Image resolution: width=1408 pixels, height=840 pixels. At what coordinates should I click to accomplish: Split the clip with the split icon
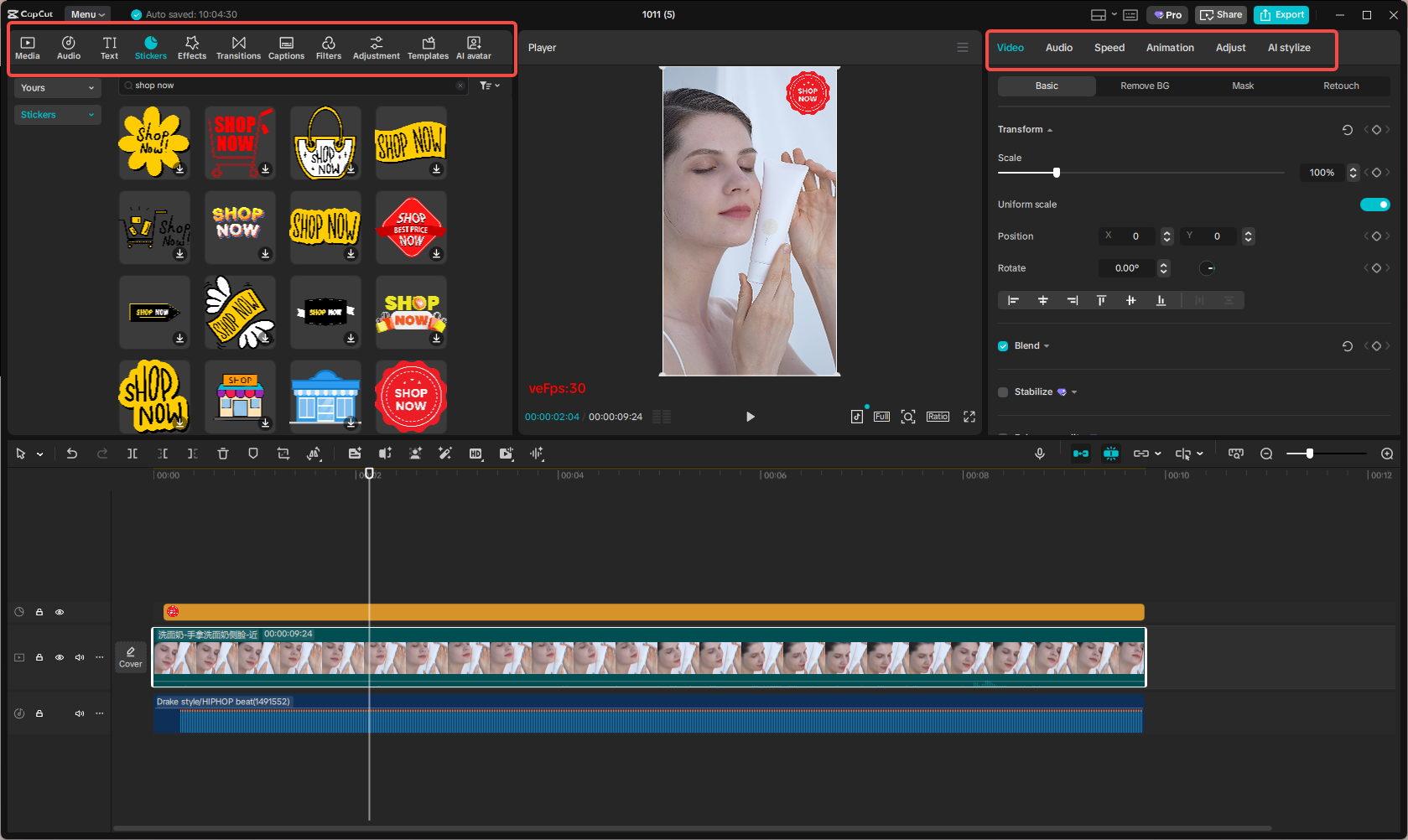pyautogui.click(x=132, y=454)
